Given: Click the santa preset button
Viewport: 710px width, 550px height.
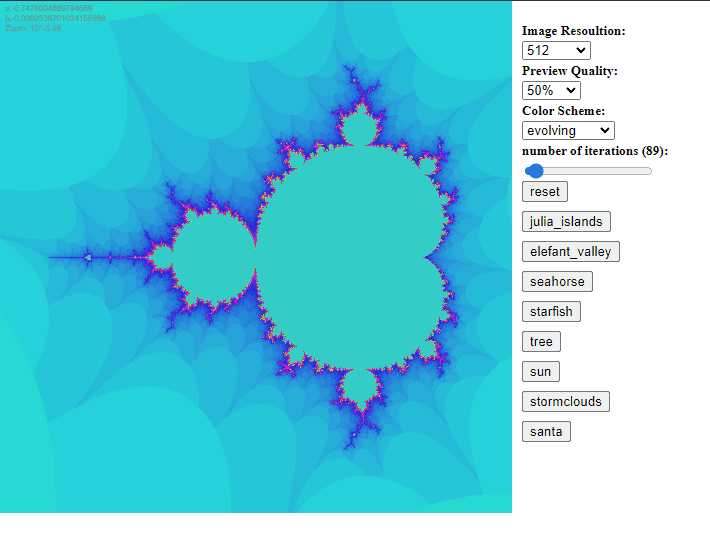Looking at the screenshot, I should (x=546, y=432).
